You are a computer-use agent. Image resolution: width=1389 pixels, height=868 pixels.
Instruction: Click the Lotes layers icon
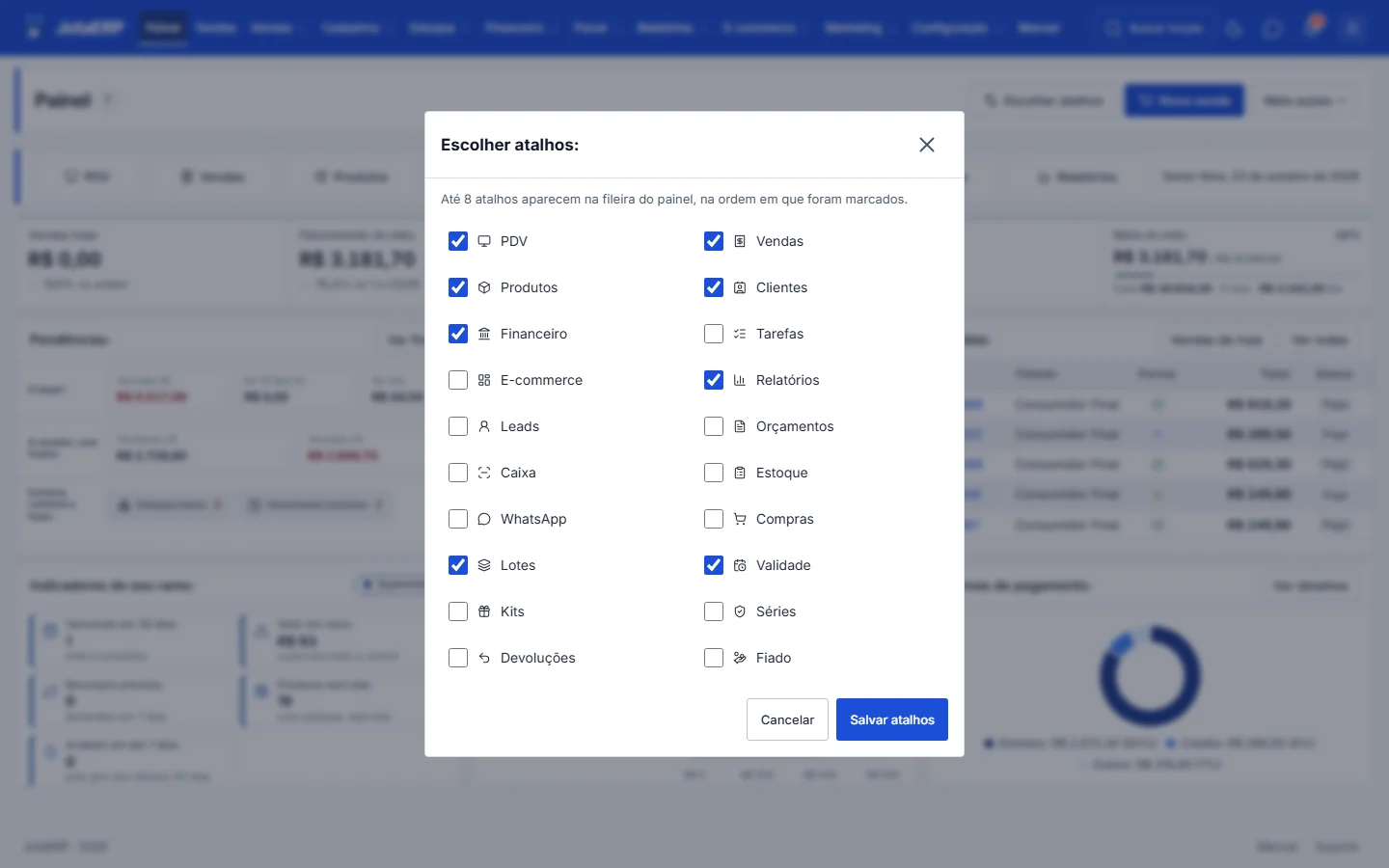484,565
